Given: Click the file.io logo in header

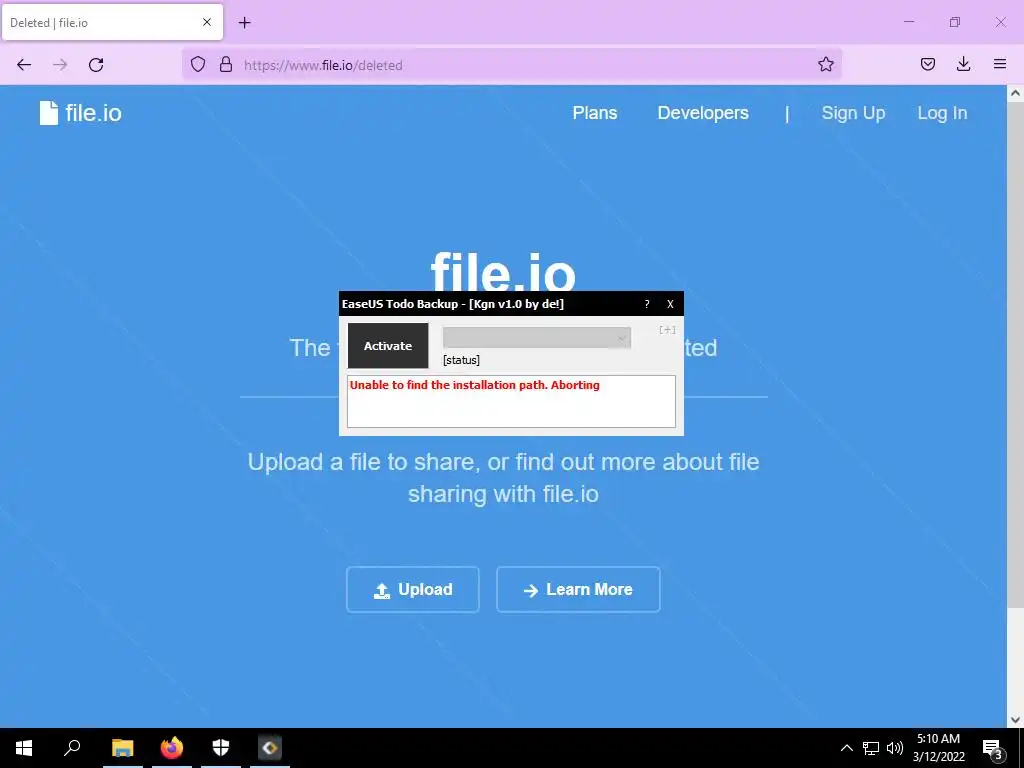Looking at the screenshot, I should 81,113.
